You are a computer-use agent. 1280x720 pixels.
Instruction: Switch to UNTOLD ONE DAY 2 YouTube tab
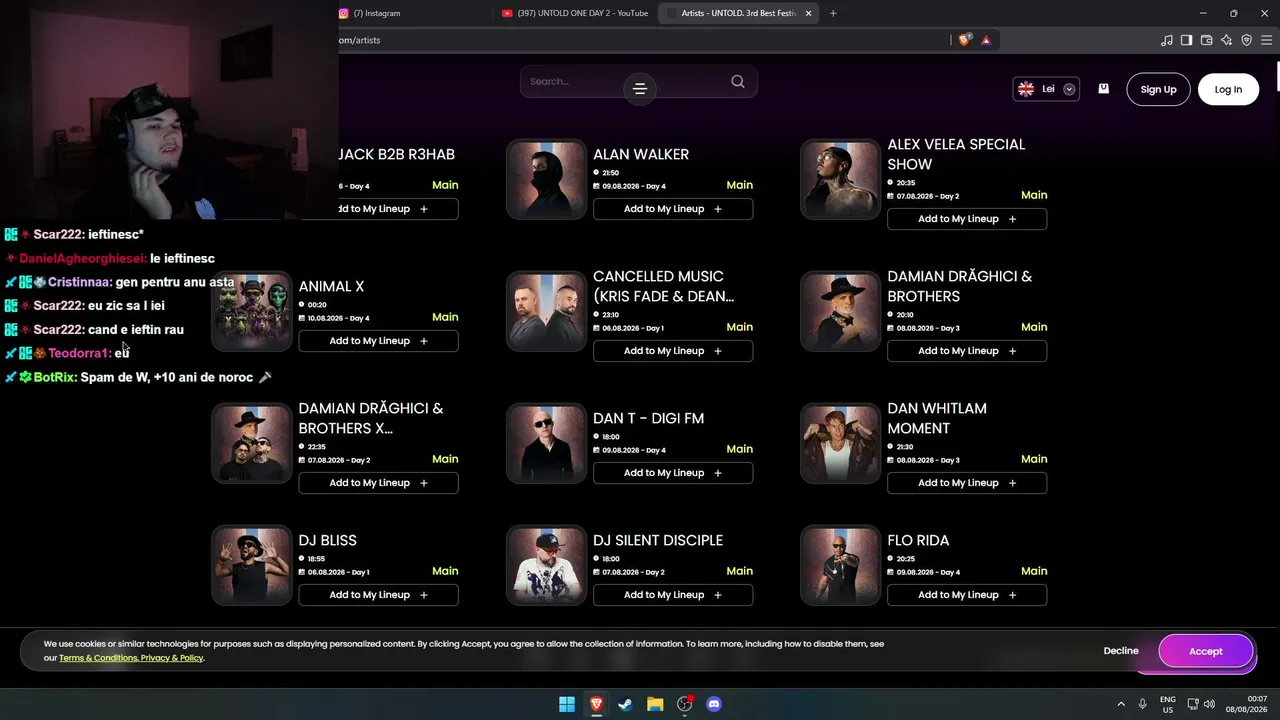[x=575, y=13]
